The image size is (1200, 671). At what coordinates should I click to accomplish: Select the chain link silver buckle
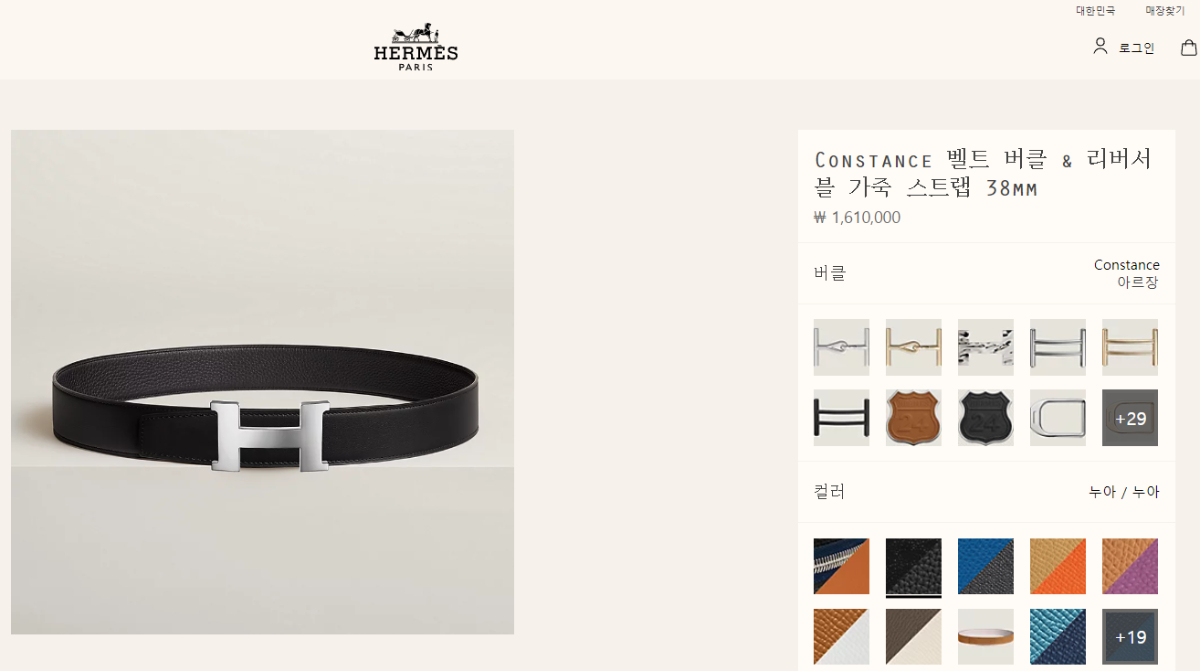[985, 347]
